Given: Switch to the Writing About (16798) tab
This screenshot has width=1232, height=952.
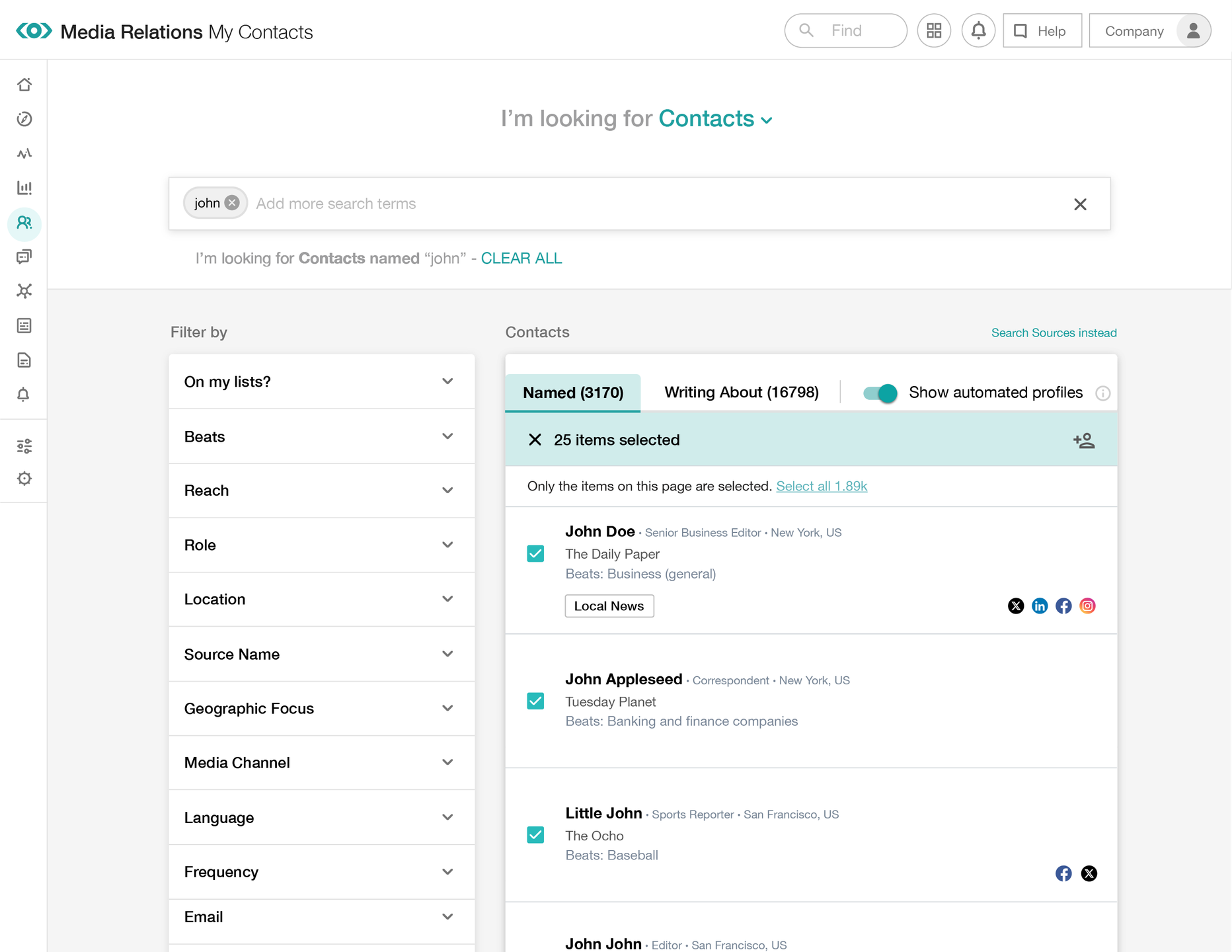Looking at the screenshot, I should click(x=742, y=392).
